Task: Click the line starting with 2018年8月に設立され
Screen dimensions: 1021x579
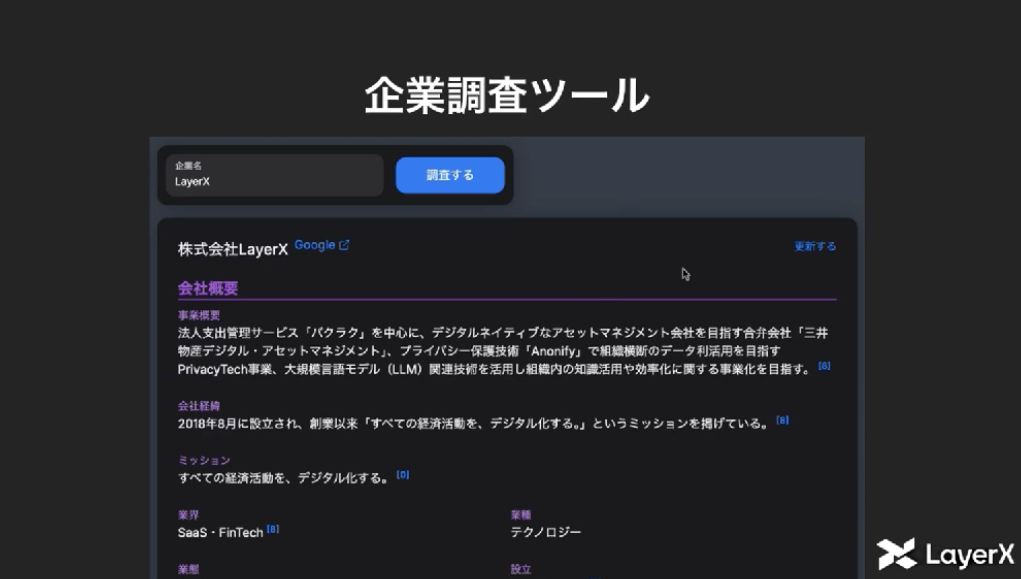Action: [473, 424]
